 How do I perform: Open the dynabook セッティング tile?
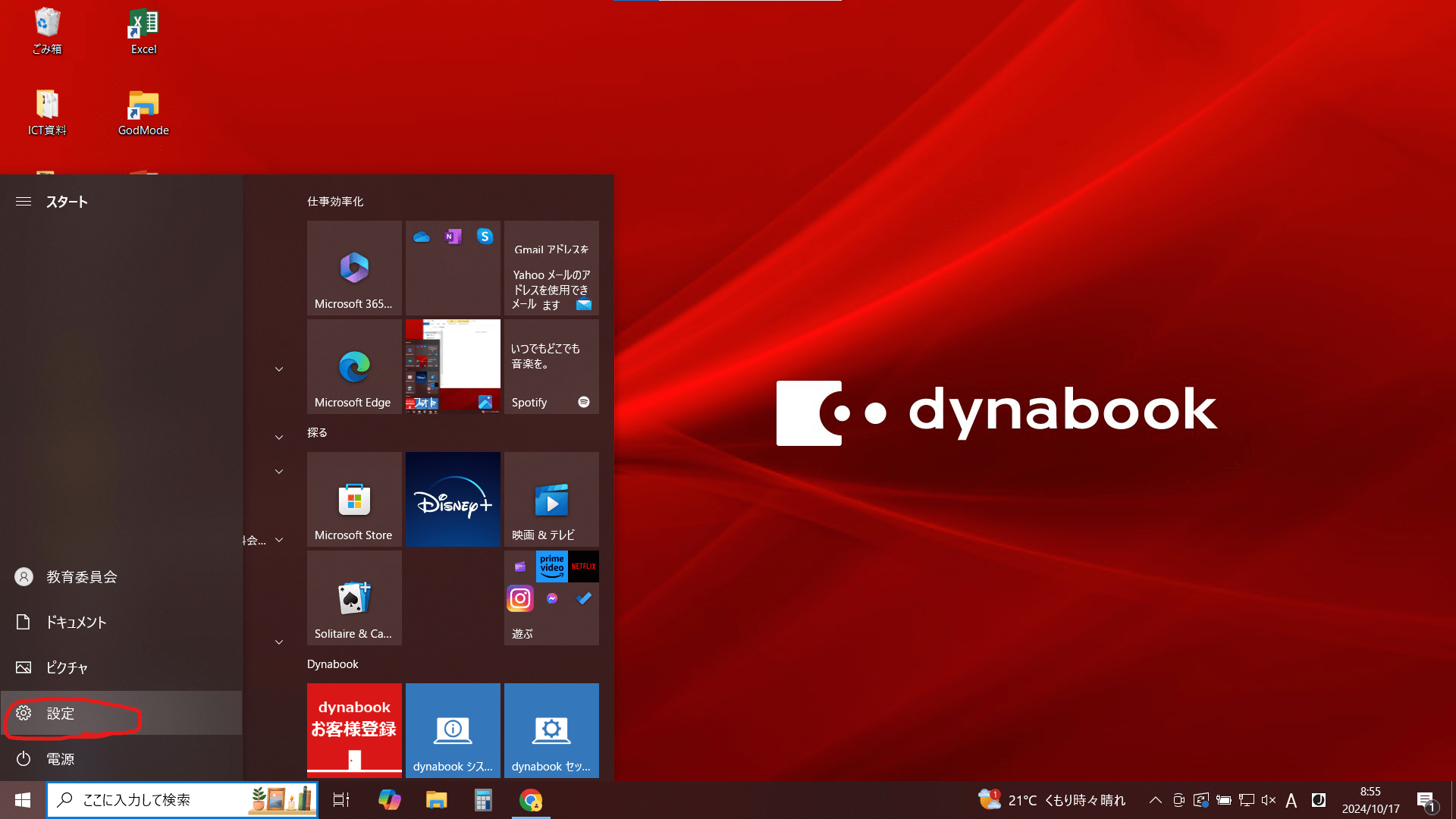tap(551, 730)
